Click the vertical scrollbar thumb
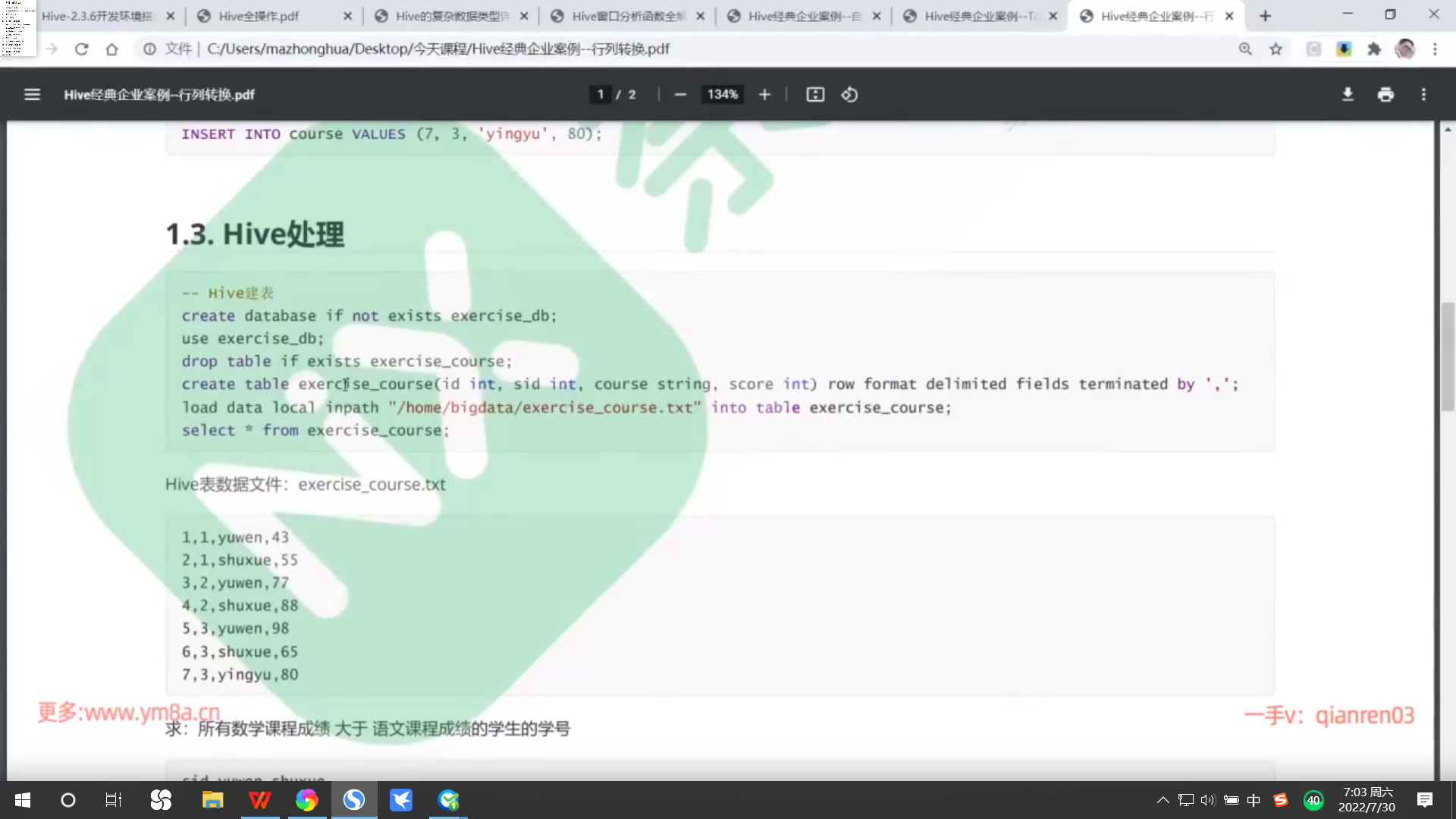Image resolution: width=1456 pixels, height=819 pixels. [x=1448, y=356]
